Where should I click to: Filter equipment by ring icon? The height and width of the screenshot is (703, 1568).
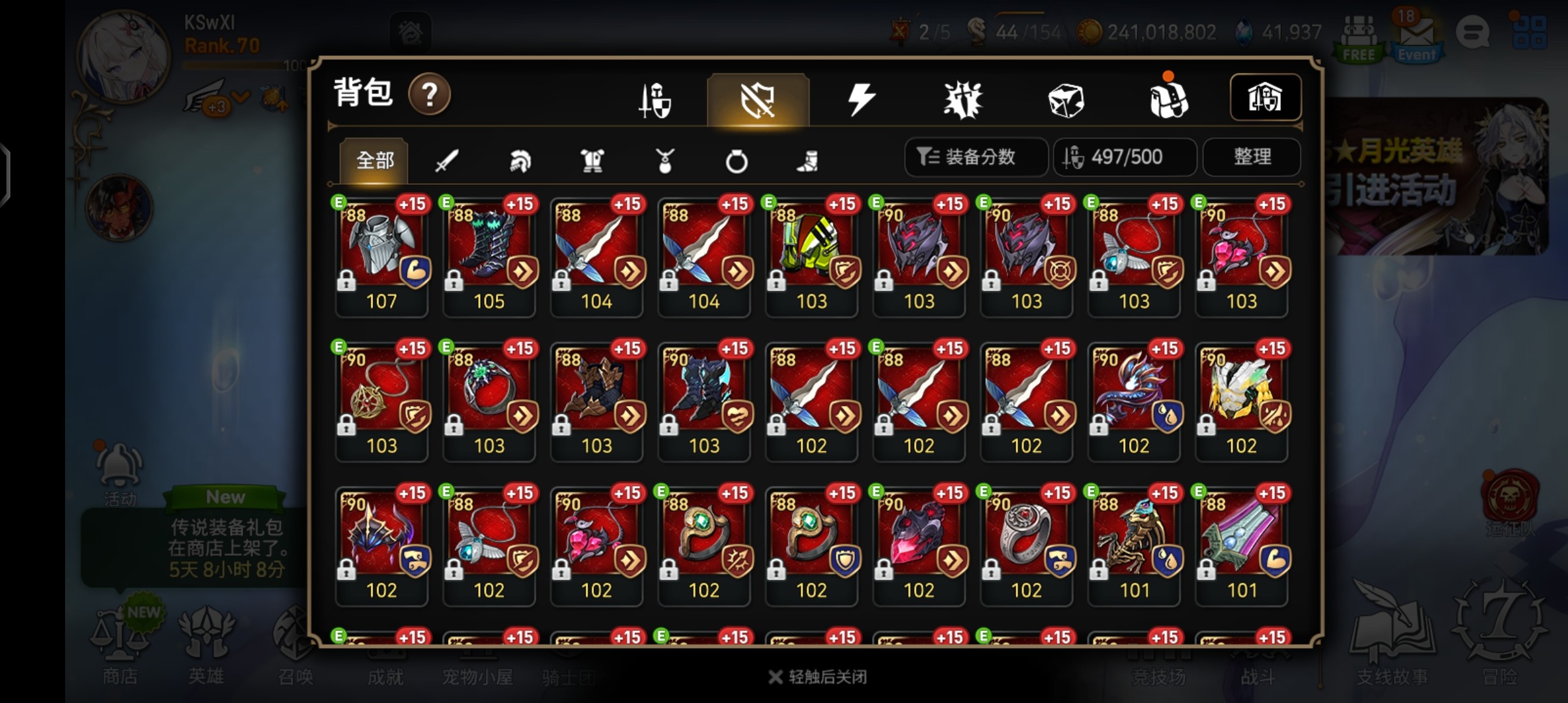point(736,161)
